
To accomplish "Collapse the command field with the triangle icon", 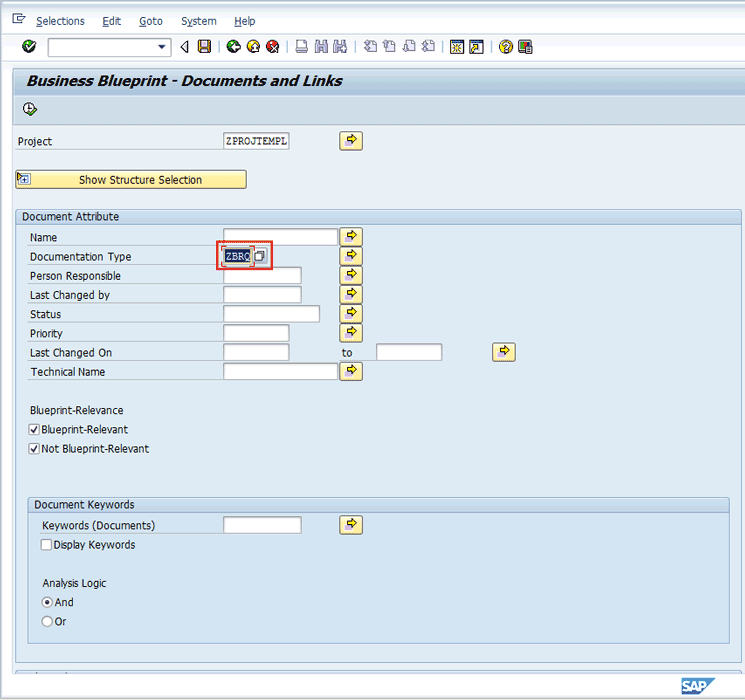I will click(185, 47).
